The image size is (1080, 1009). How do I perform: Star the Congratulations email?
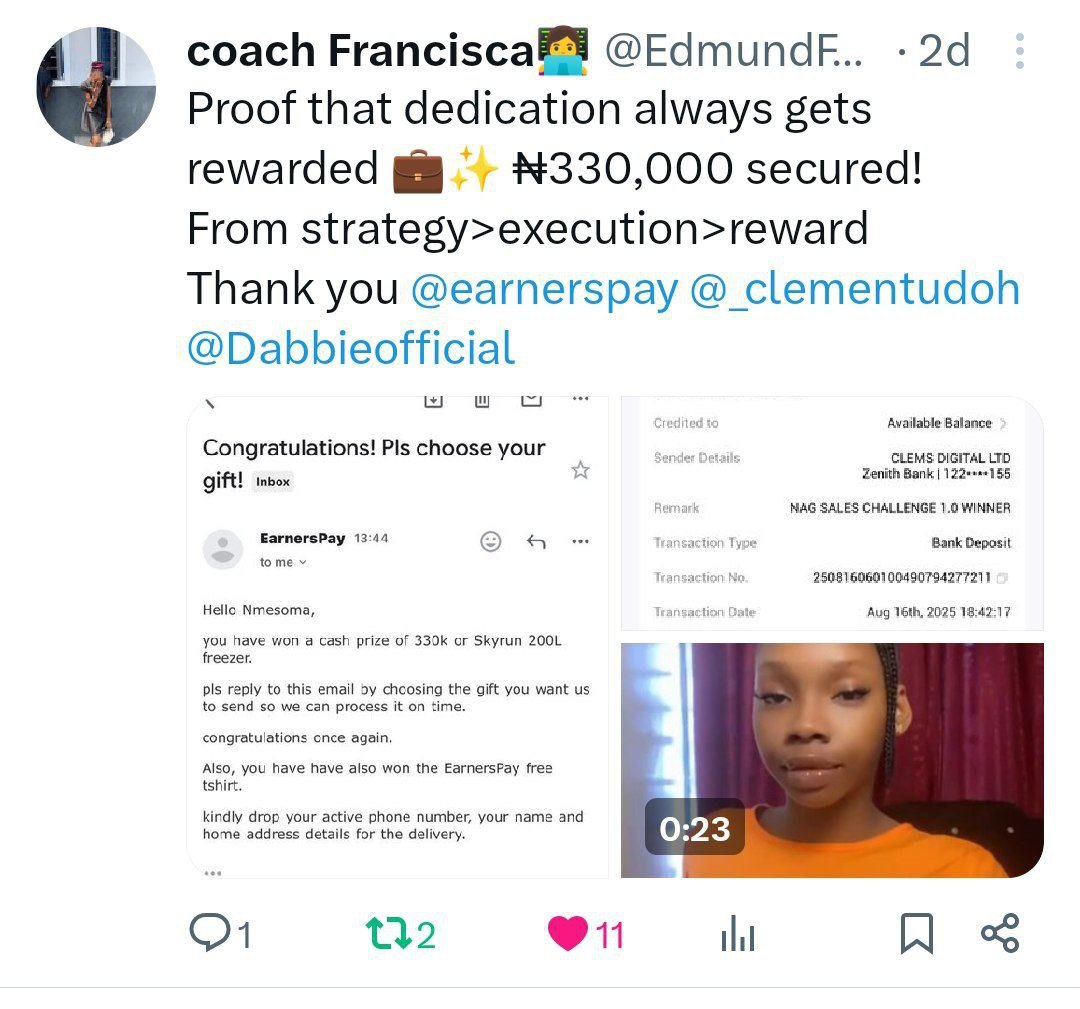(x=581, y=470)
